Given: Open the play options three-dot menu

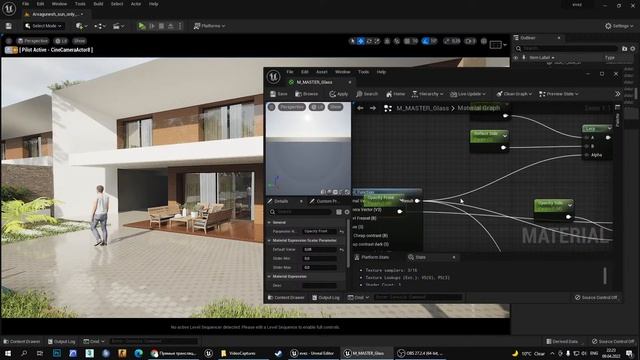Looking at the screenshot, I should (x=180, y=26).
